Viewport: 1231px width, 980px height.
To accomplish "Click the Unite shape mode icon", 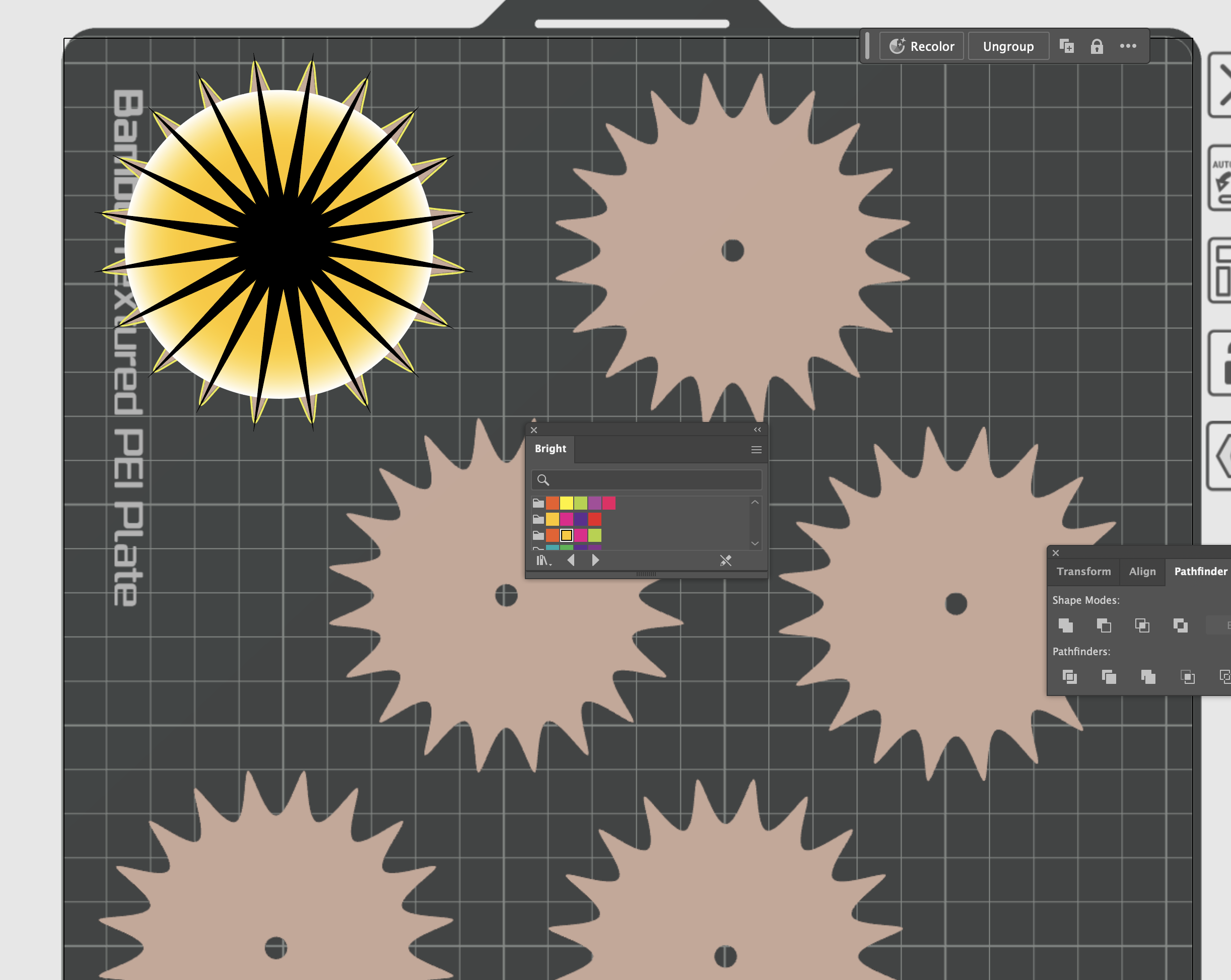I will [1065, 625].
